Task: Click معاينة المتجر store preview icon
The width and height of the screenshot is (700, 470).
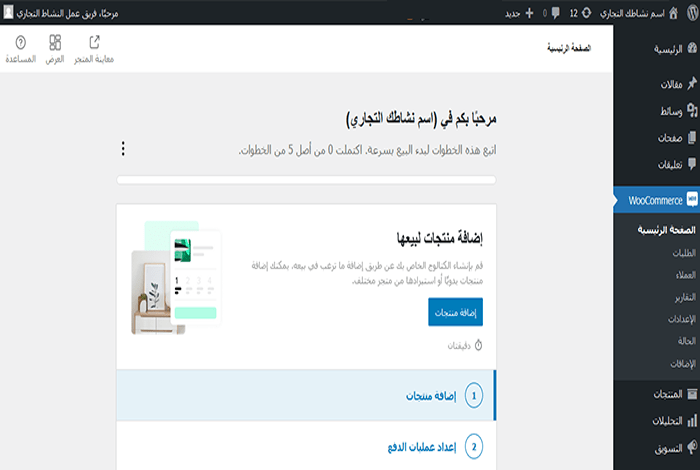Action: point(94,42)
